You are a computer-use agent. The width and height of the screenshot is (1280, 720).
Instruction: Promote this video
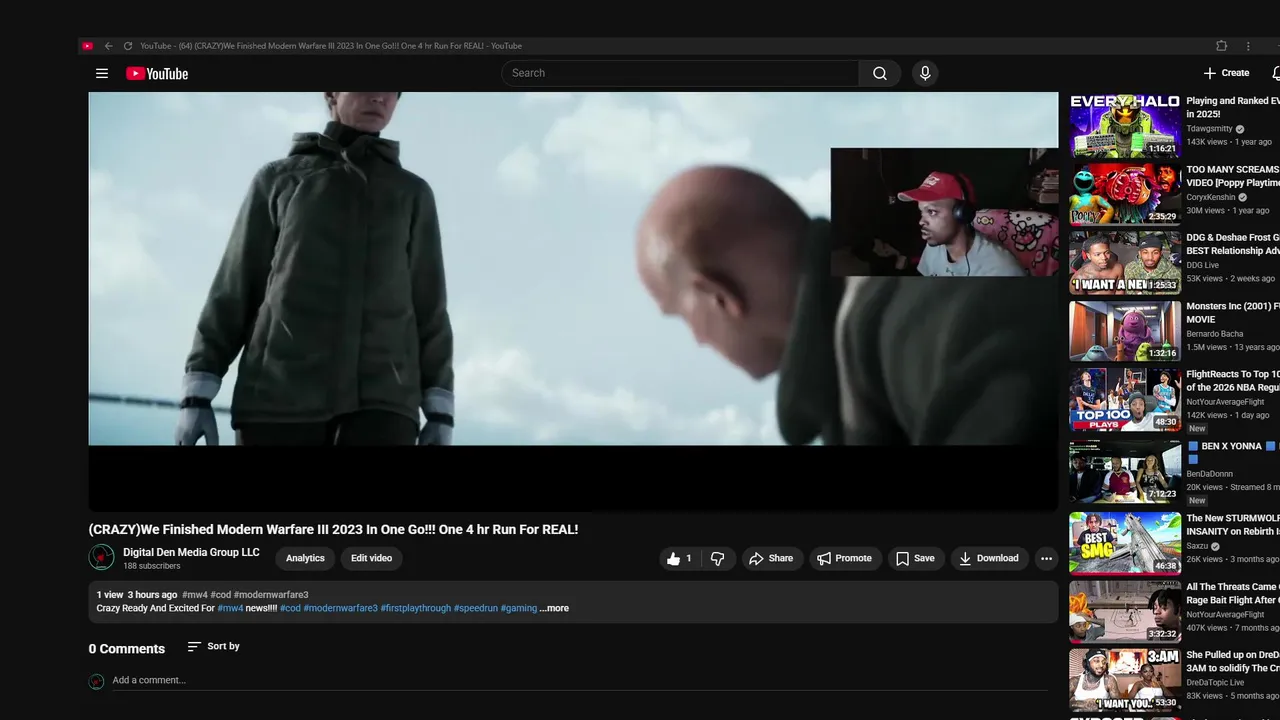(845, 558)
